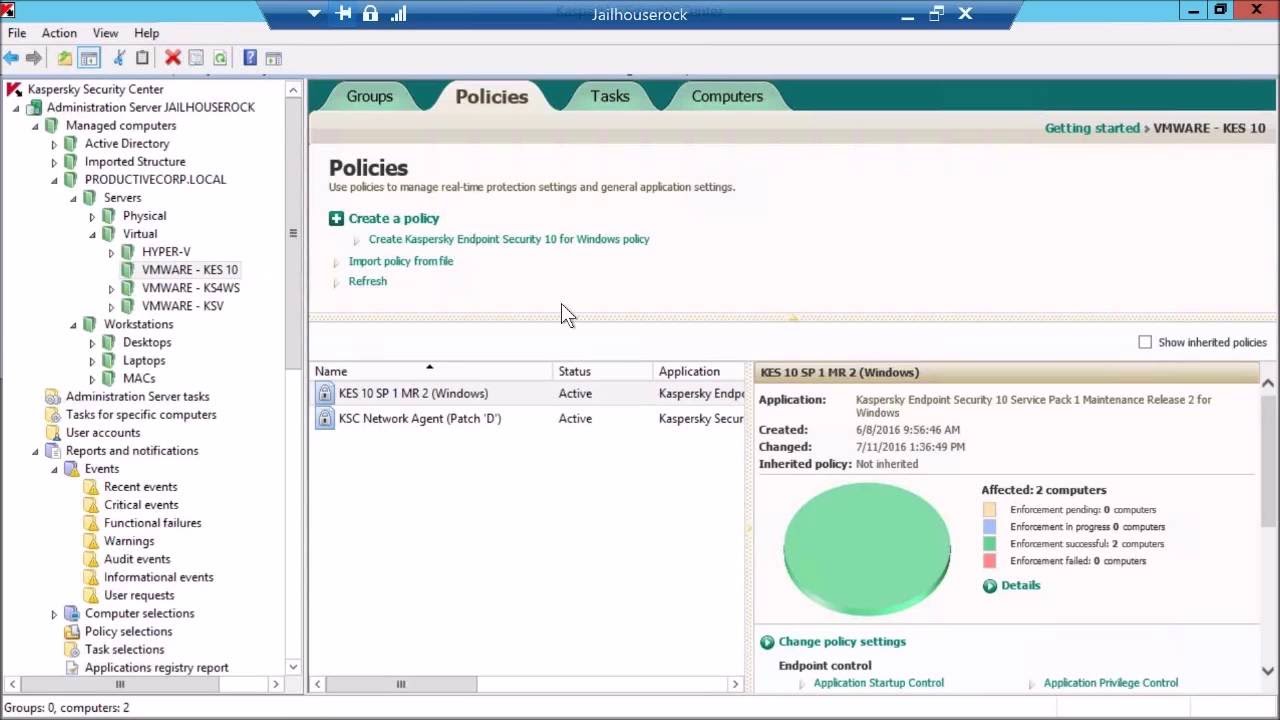
Task: Expand the VMWARE - KS4WS node
Action: tap(112, 288)
